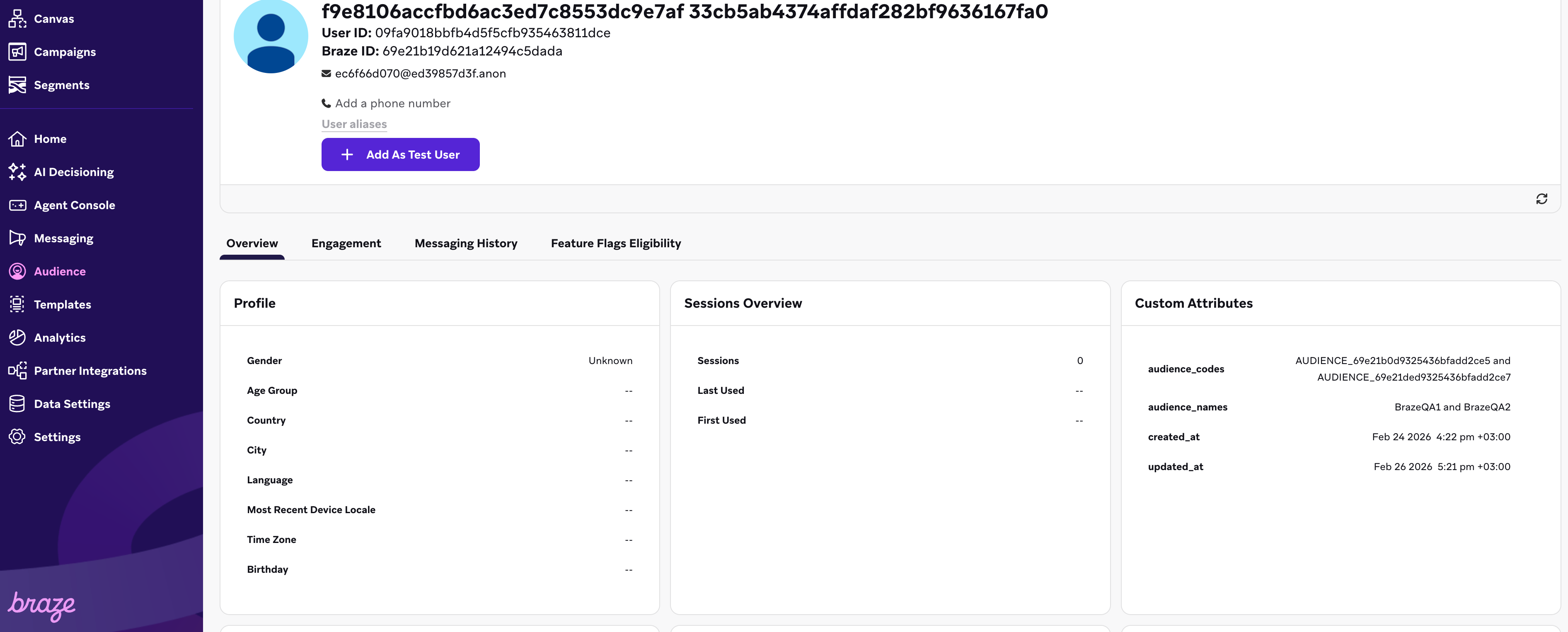
Task: Click the Add As Test User button
Action: (400, 154)
